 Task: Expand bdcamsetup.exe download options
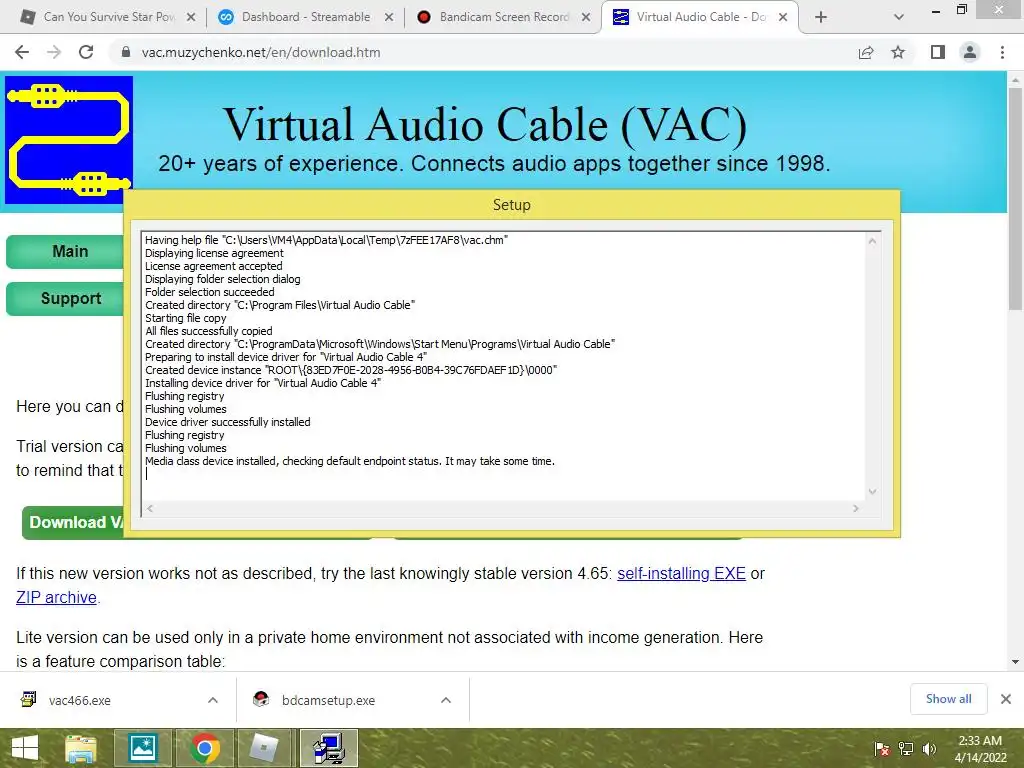446,700
